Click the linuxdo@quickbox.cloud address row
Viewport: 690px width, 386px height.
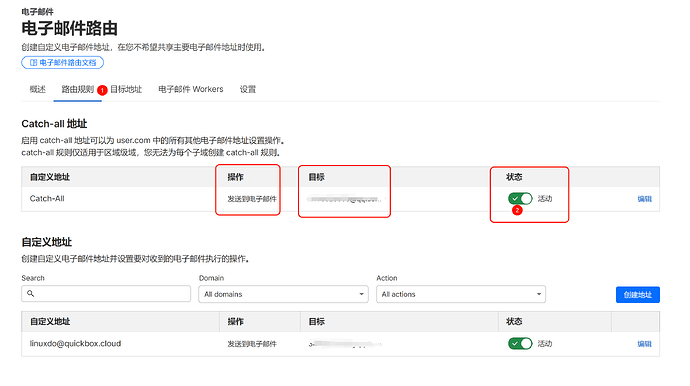click(x=340, y=344)
